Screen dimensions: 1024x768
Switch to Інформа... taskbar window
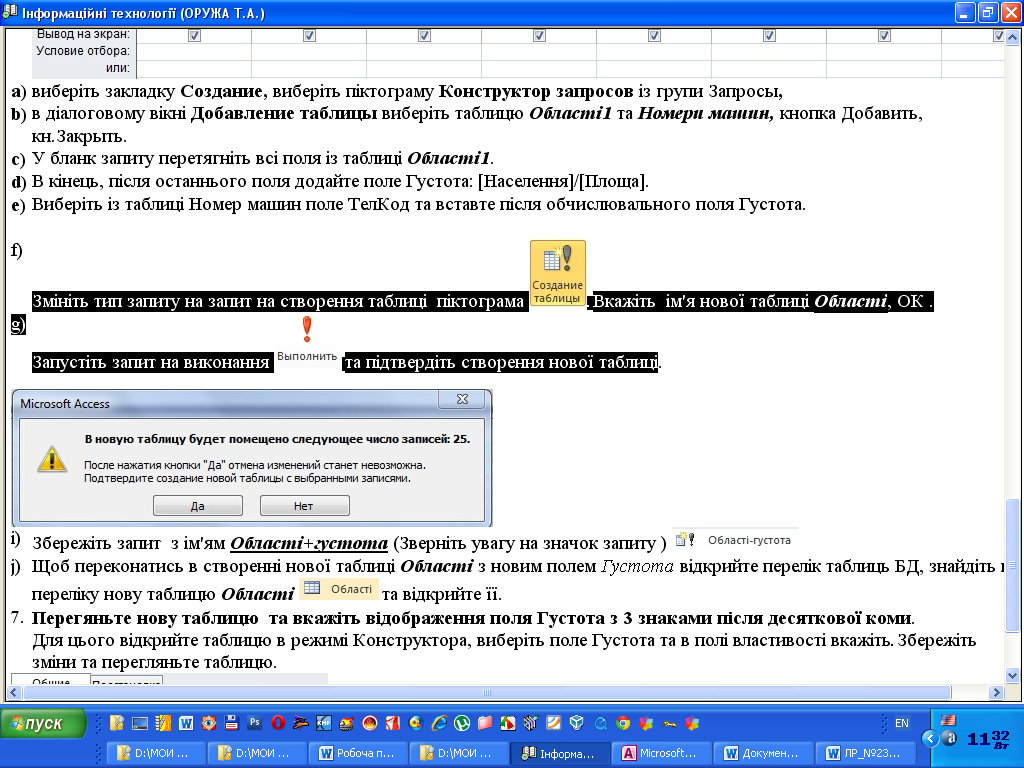tap(559, 753)
